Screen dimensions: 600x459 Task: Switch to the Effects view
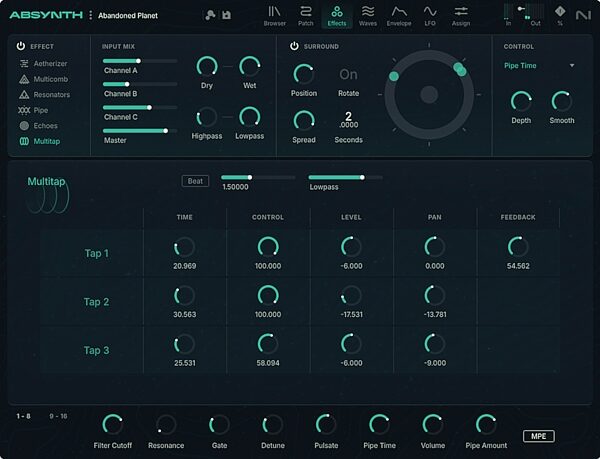tap(337, 16)
